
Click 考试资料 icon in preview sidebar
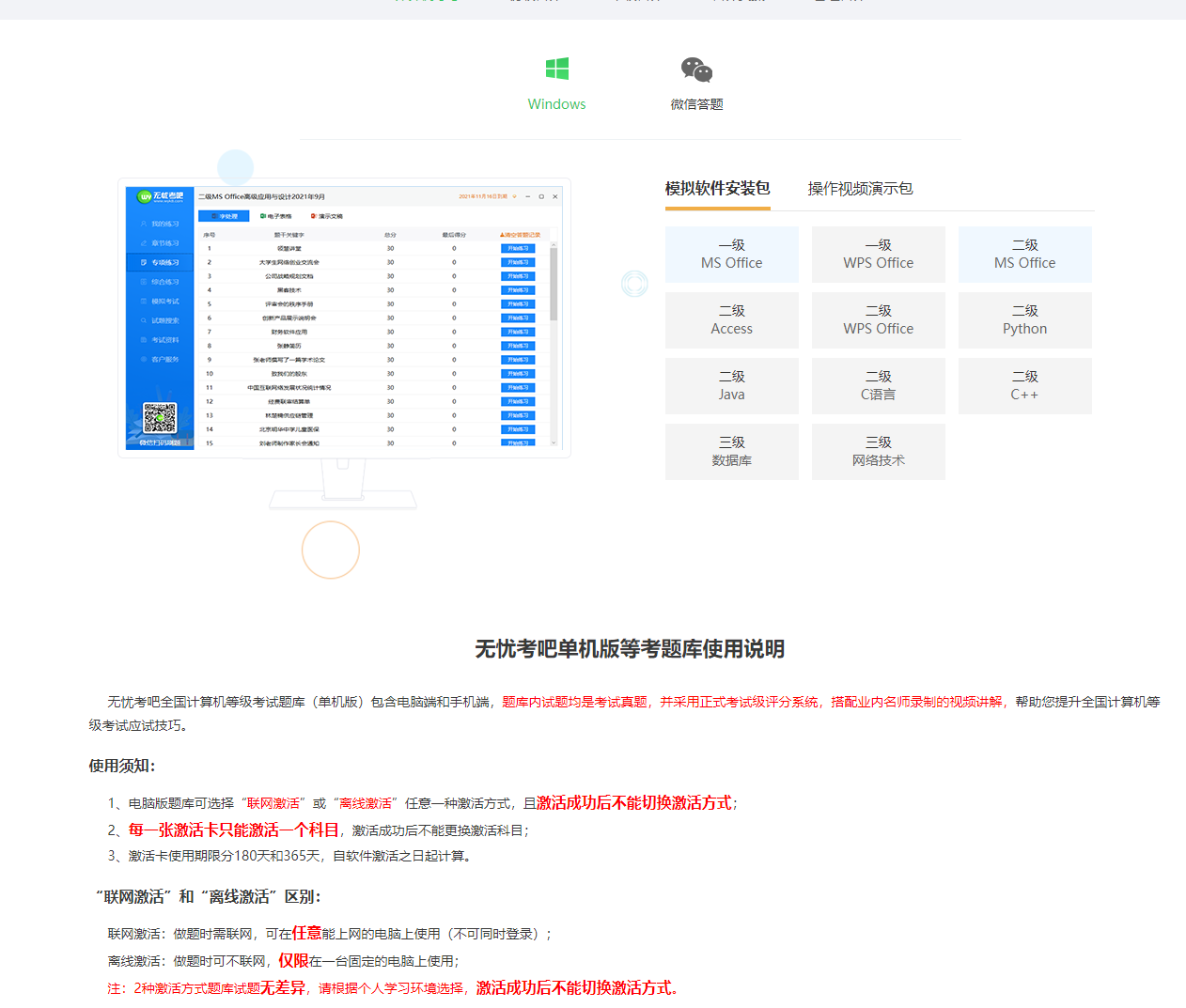coord(144,340)
